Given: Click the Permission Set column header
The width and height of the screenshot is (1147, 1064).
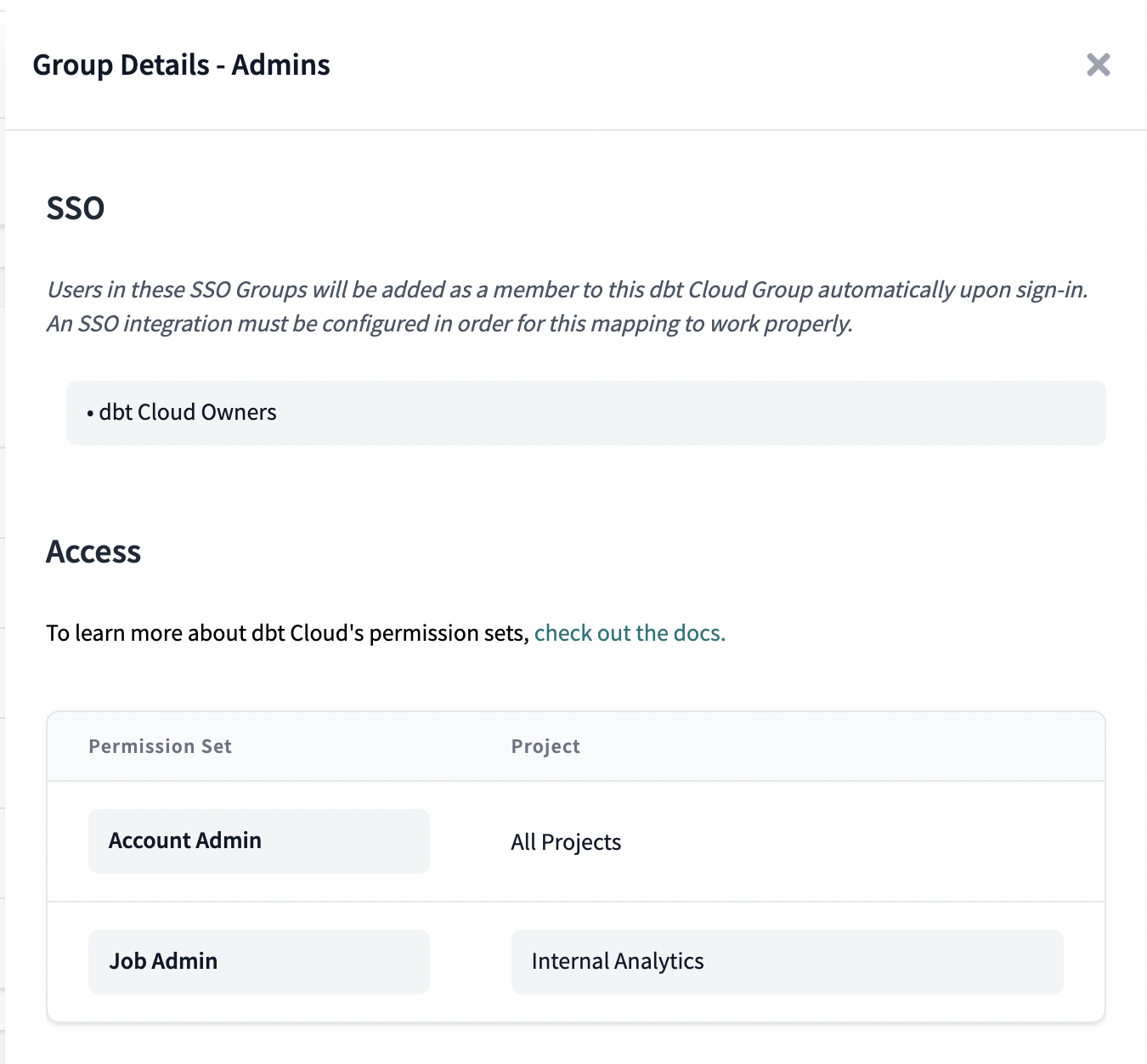Looking at the screenshot, I should click(x=160, y=746).
